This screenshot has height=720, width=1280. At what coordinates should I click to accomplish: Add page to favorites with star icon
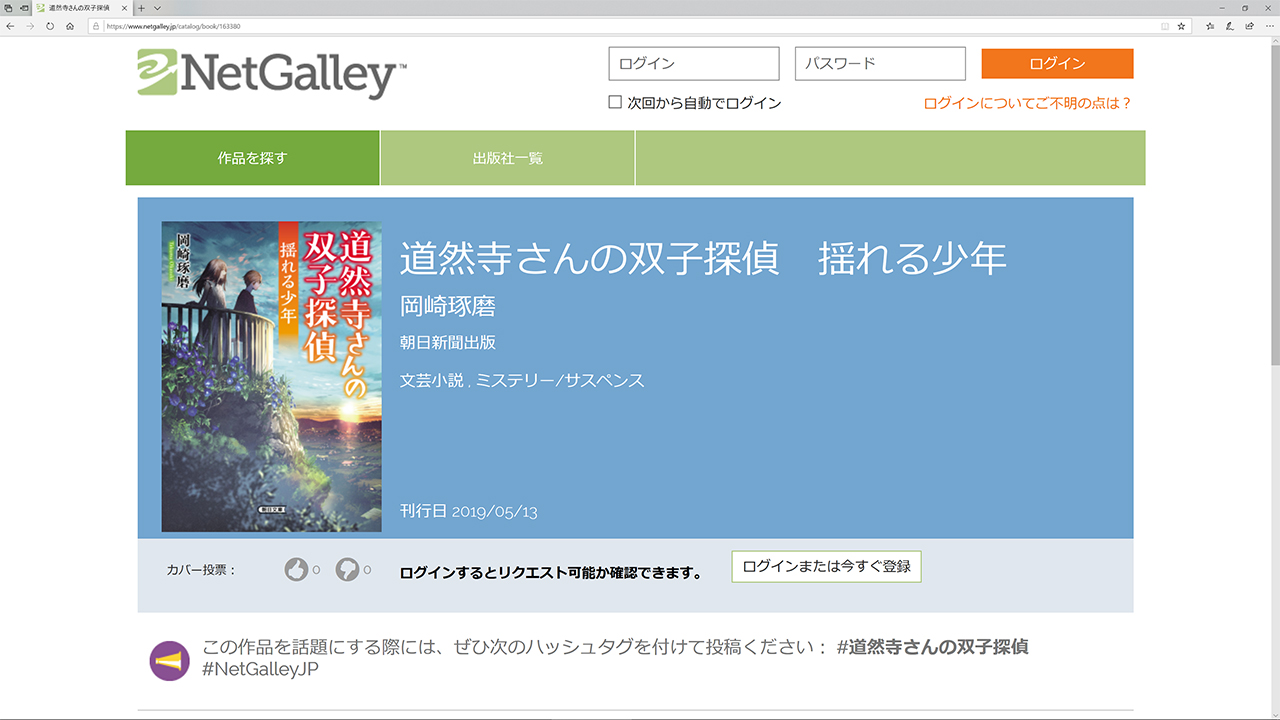[1181, 26]
